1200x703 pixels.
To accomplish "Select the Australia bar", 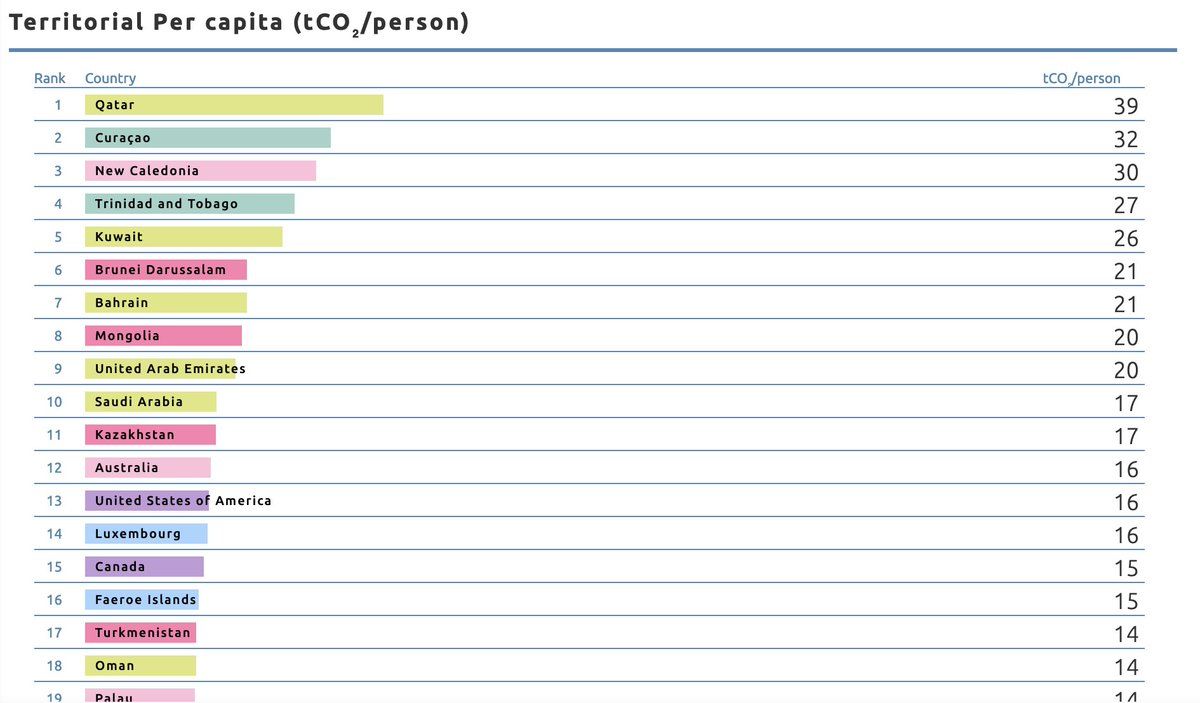I will [x=148, y=468].
